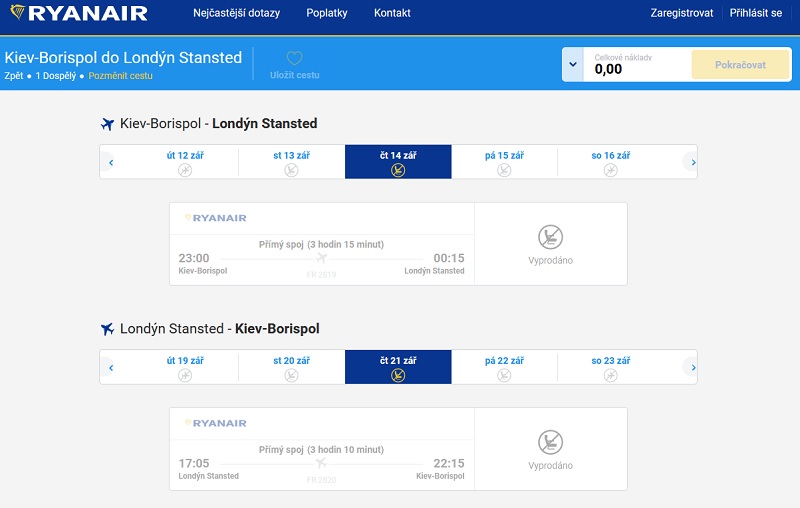Click the heart icon to save trip
800x508 pixels.
coord(294,58)
